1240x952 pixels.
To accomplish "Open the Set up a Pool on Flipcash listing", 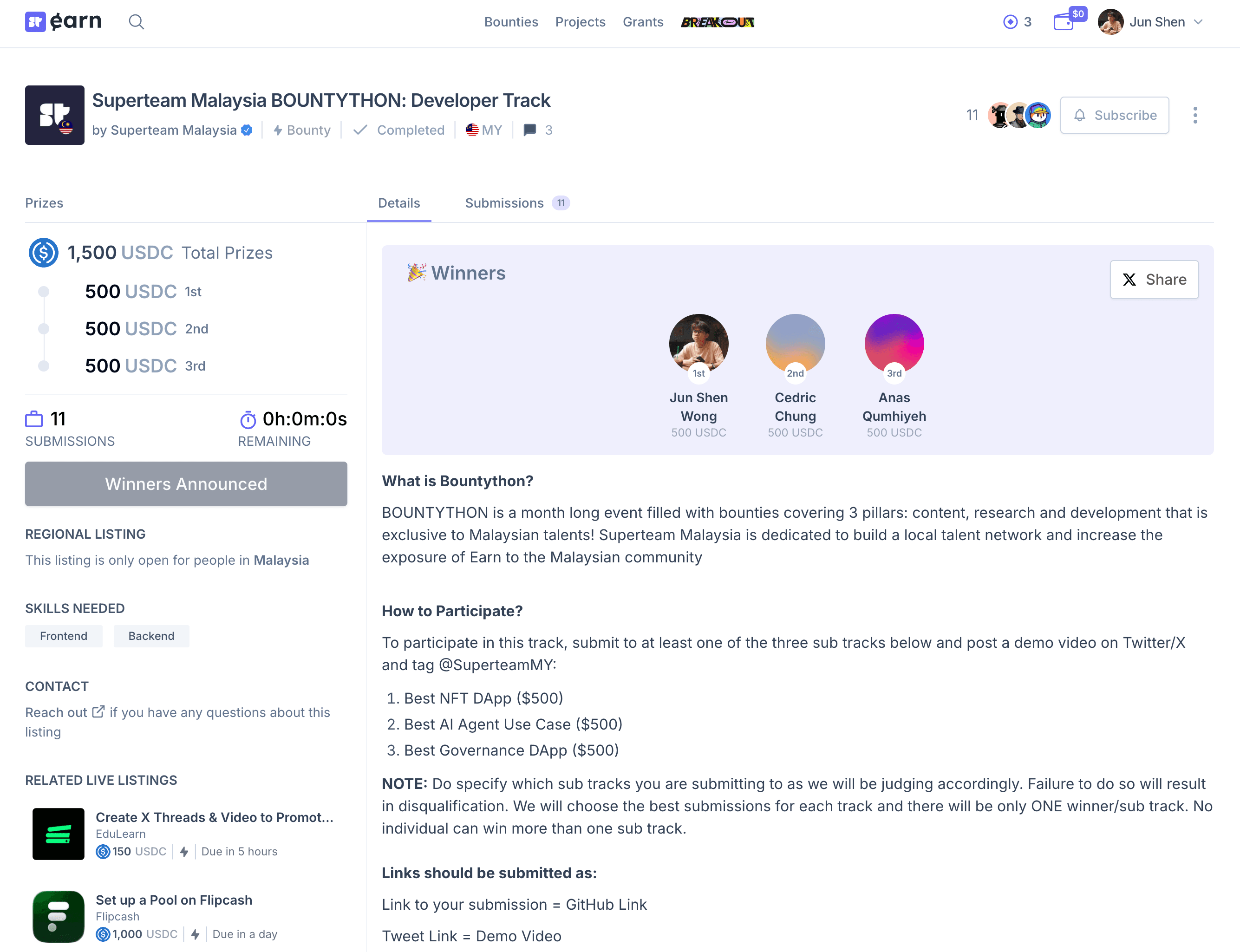I will pos(173,900).
